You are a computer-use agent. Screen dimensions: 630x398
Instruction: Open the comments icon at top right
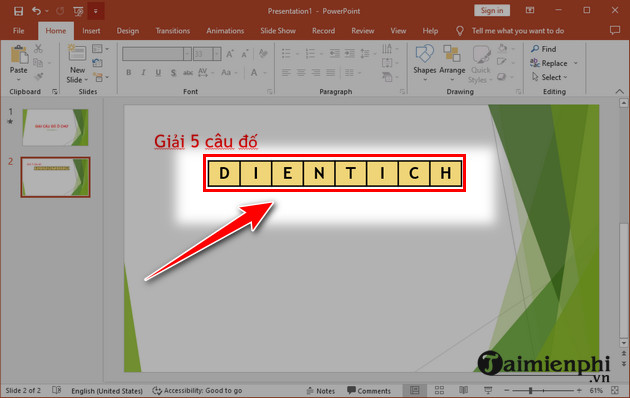(615, 31)
